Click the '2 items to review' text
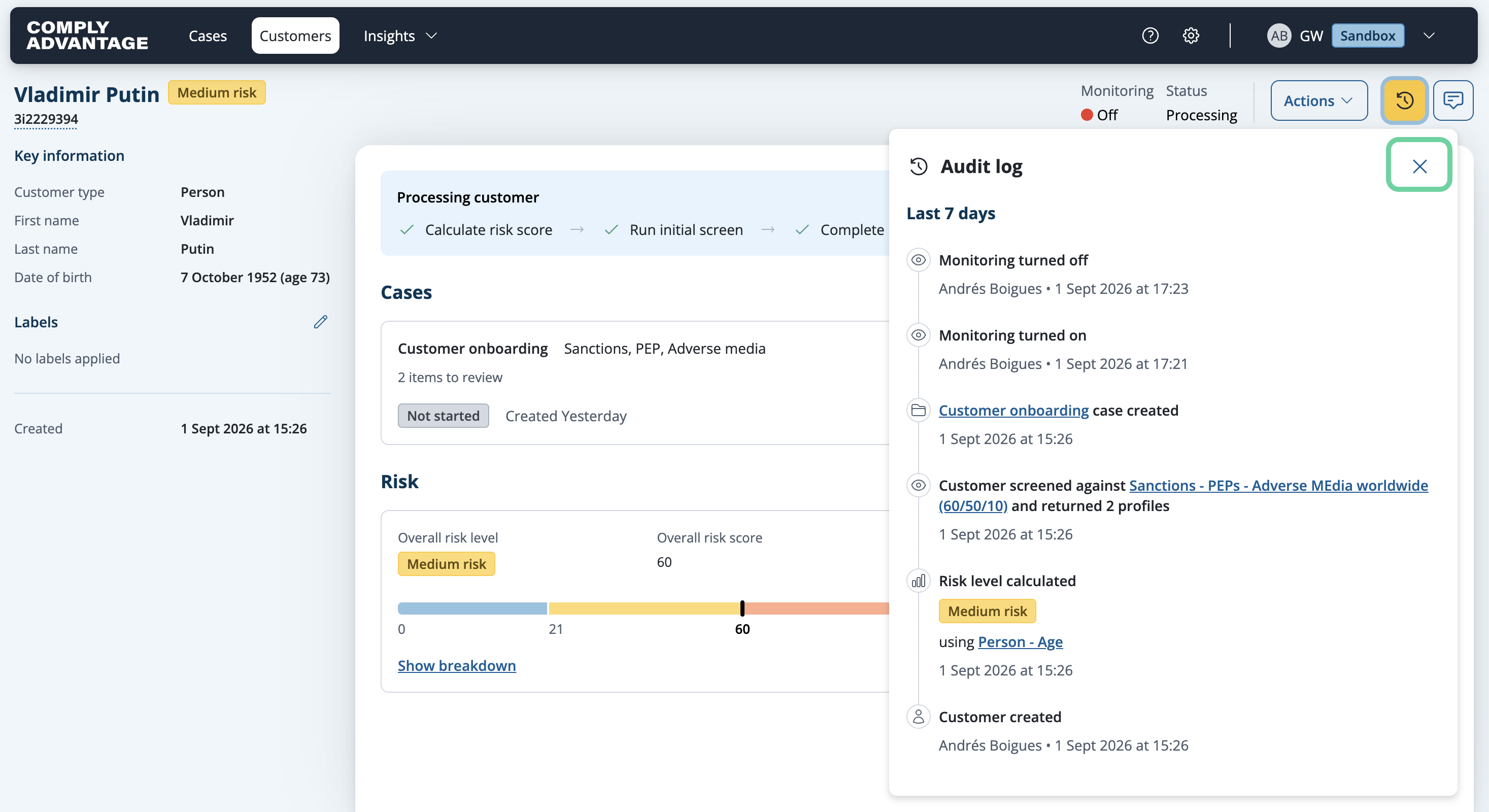Screen dimensions: 1489x812 (450, 378)
